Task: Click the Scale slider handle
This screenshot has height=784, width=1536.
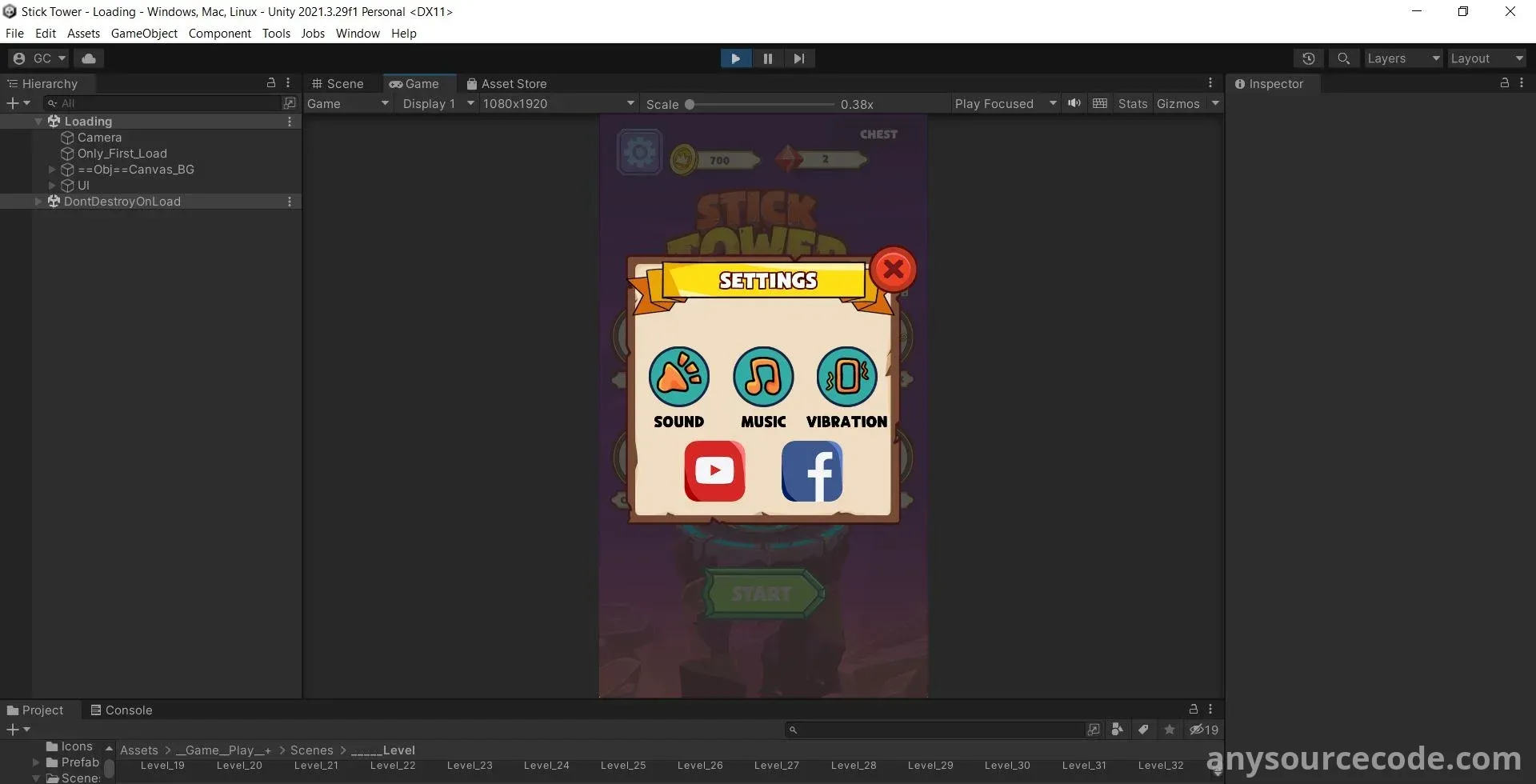Action: [690, 104]
